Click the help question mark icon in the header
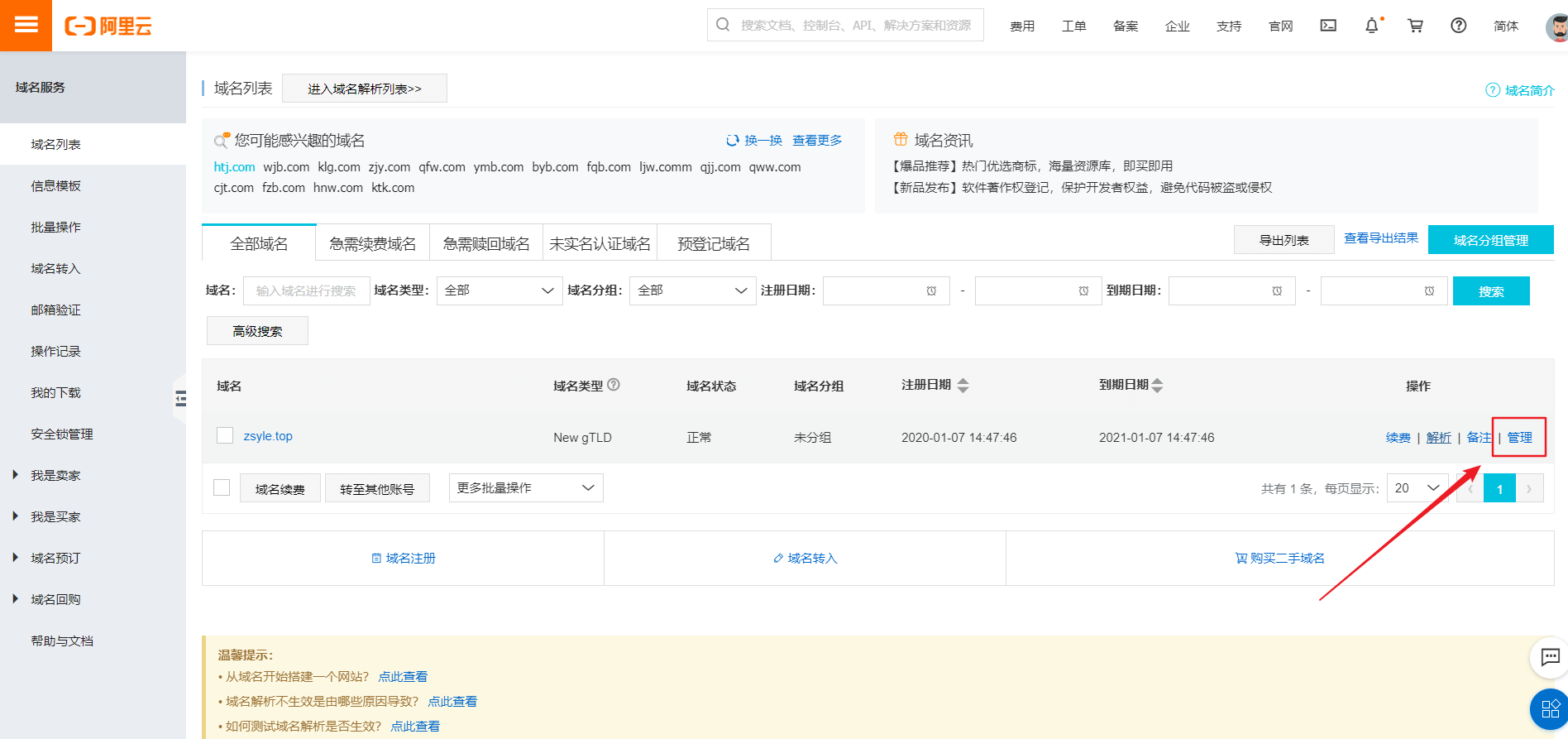This screenshot has height=739, width=1568. coord(1458,26)
